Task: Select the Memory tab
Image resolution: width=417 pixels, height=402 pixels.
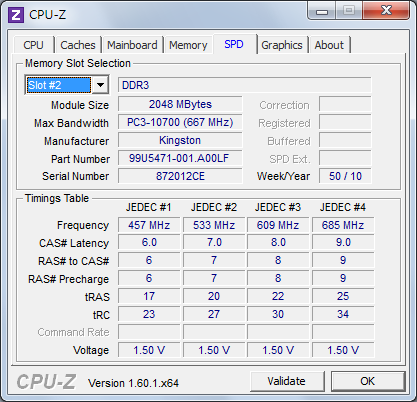Action: click(188, 45)
